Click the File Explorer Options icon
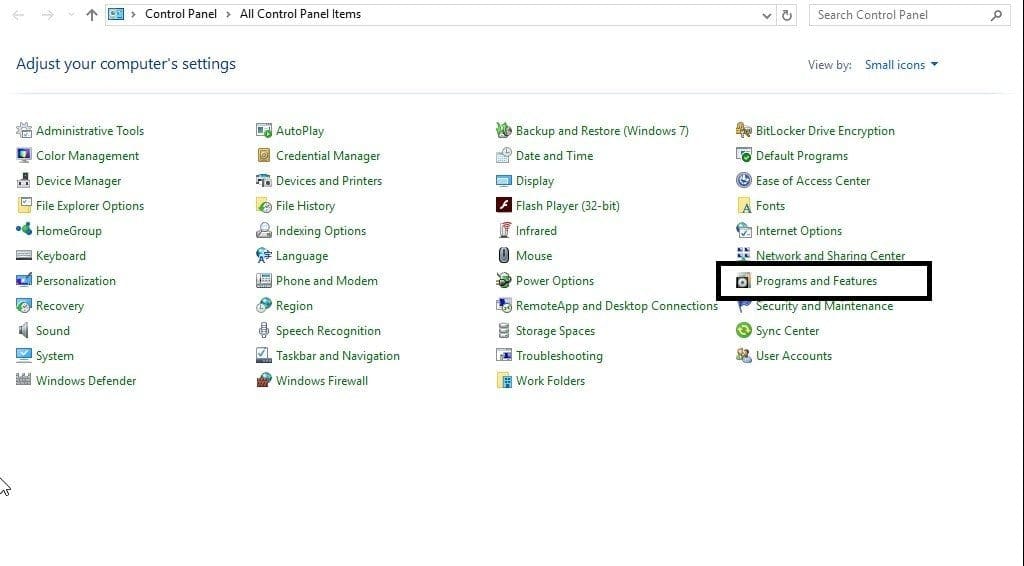Viewport: 1024px width, 566px height. pyautogui.click(x=24, y=205)
